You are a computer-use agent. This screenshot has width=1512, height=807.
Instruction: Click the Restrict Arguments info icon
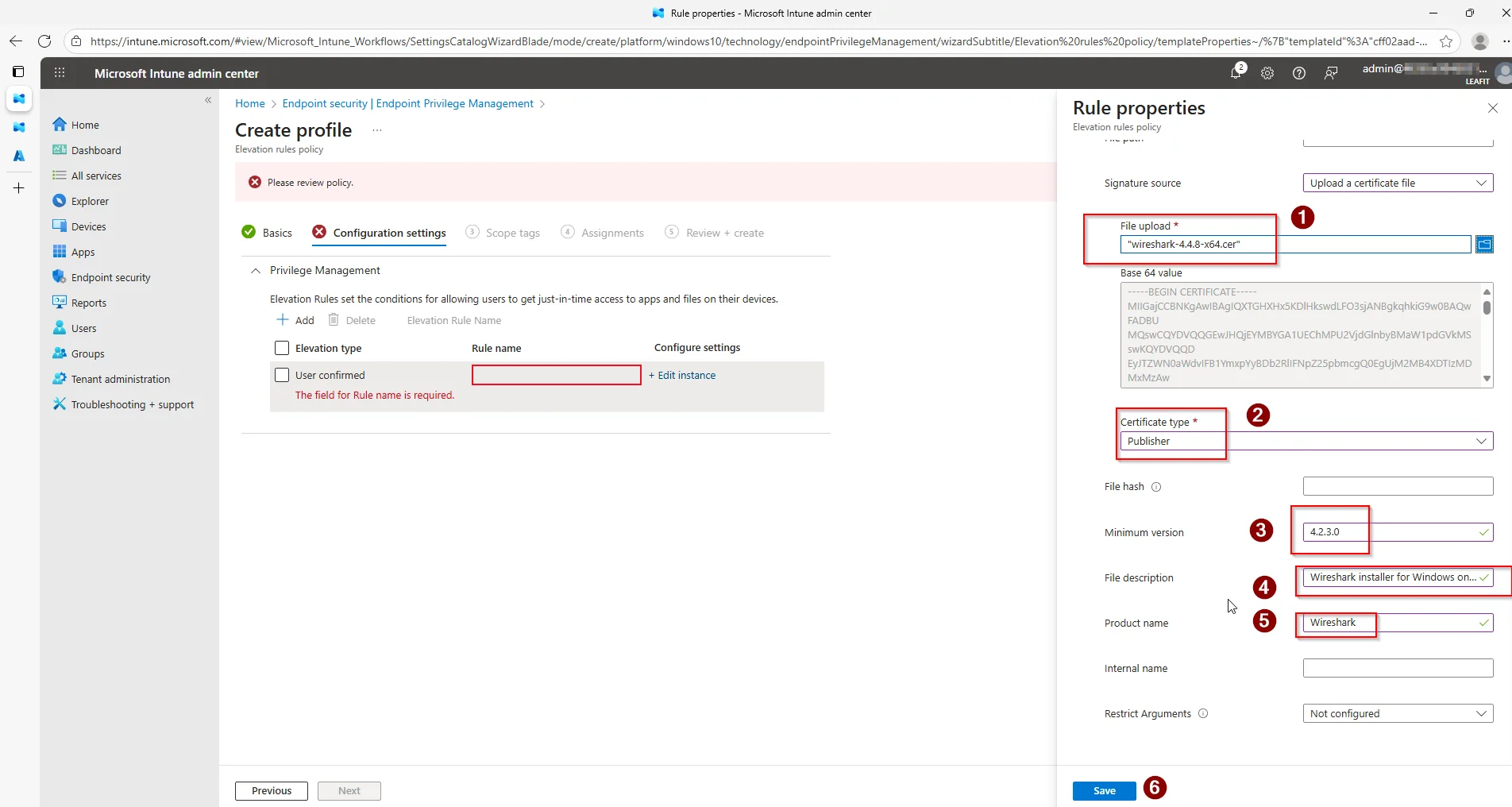tap(1203, 713)
